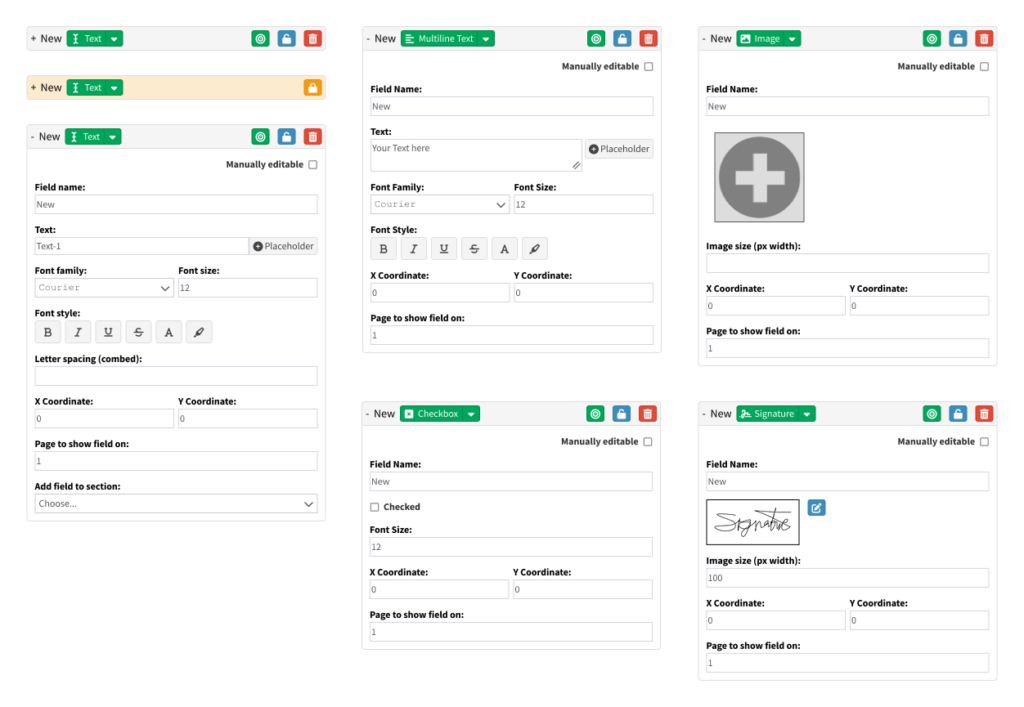Open Font family dropdown in expanded Text panel
Image resolution: width=1024 pixels, height=707 pixels.
coord(104,288)
